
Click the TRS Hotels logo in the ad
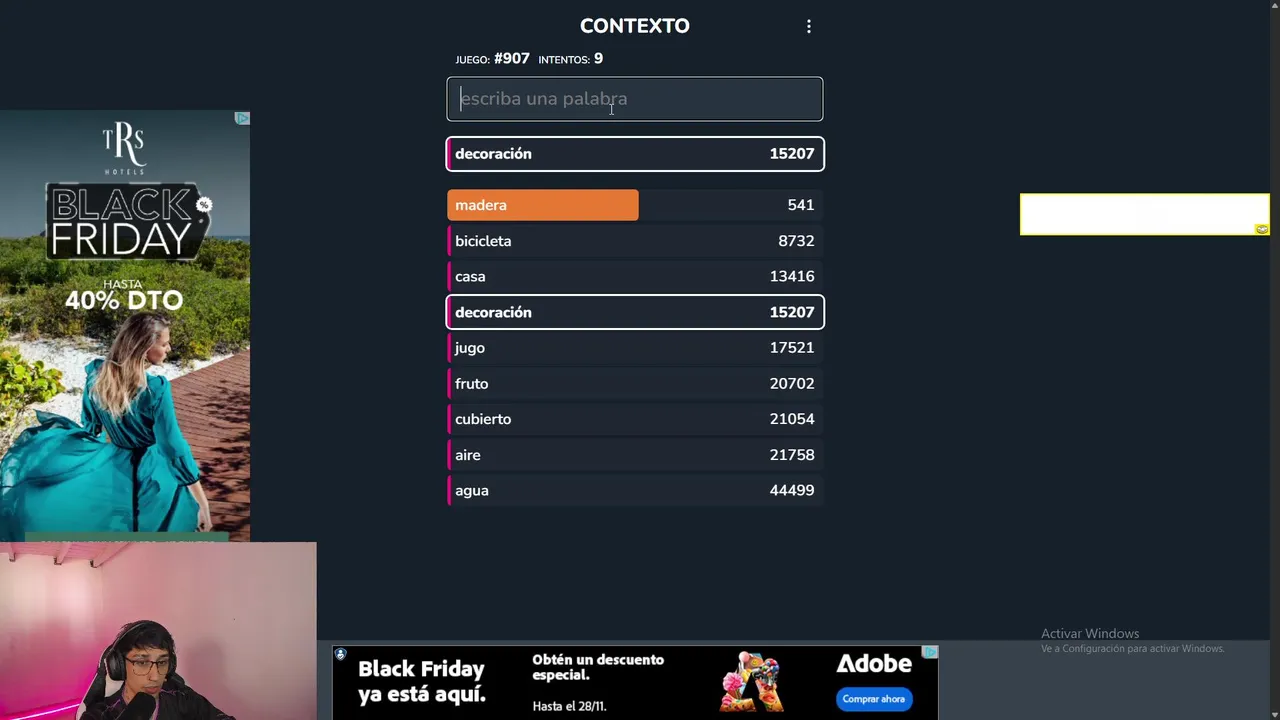124,148
